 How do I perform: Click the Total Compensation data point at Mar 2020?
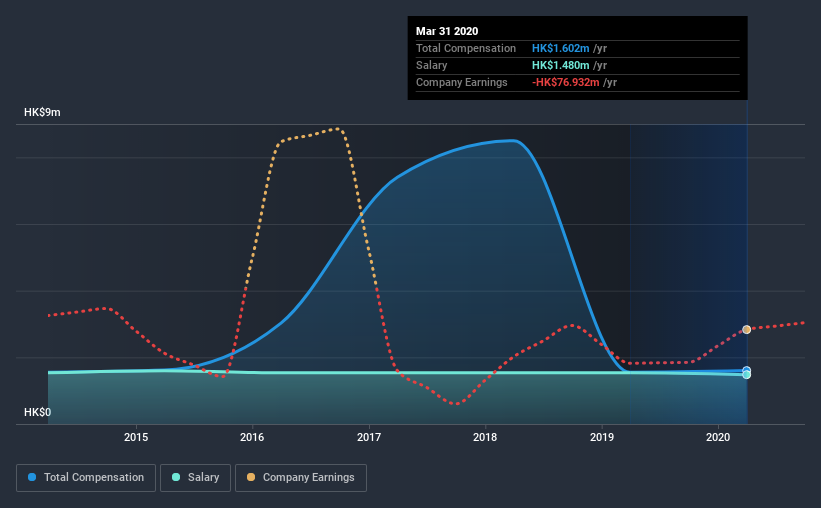(747, 370)
